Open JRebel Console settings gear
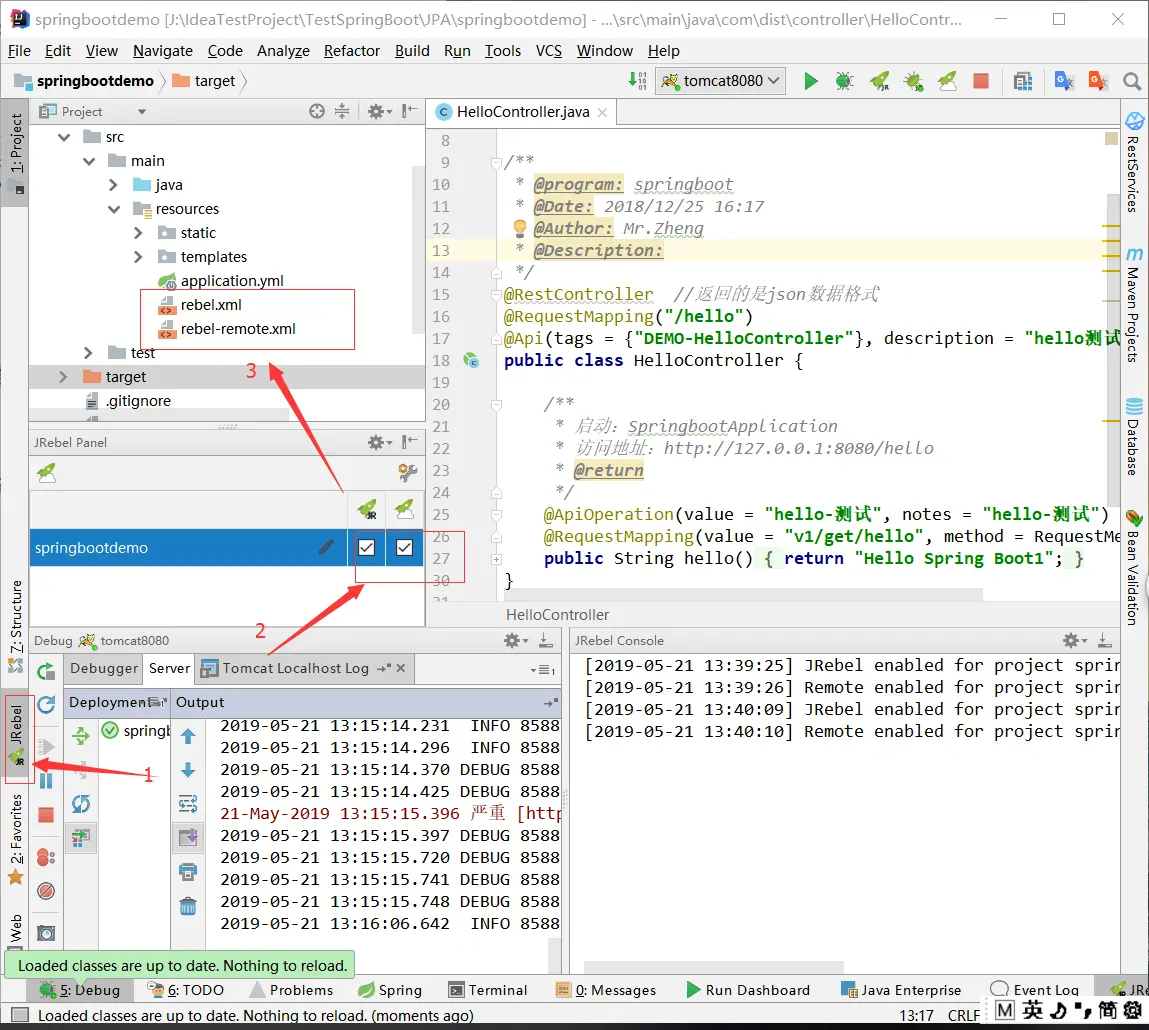This screenshot has height=1030, width=1149. point(1072,641)
